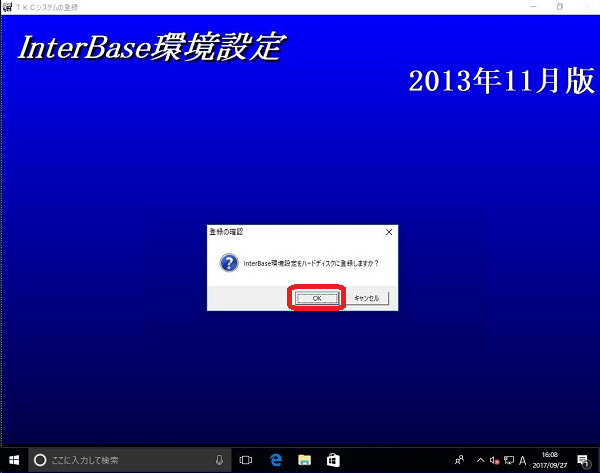The width and height of the screenshot is (600, 473).
Task: Toggle the IME input mode indicator A
Action: coord(522,460)
